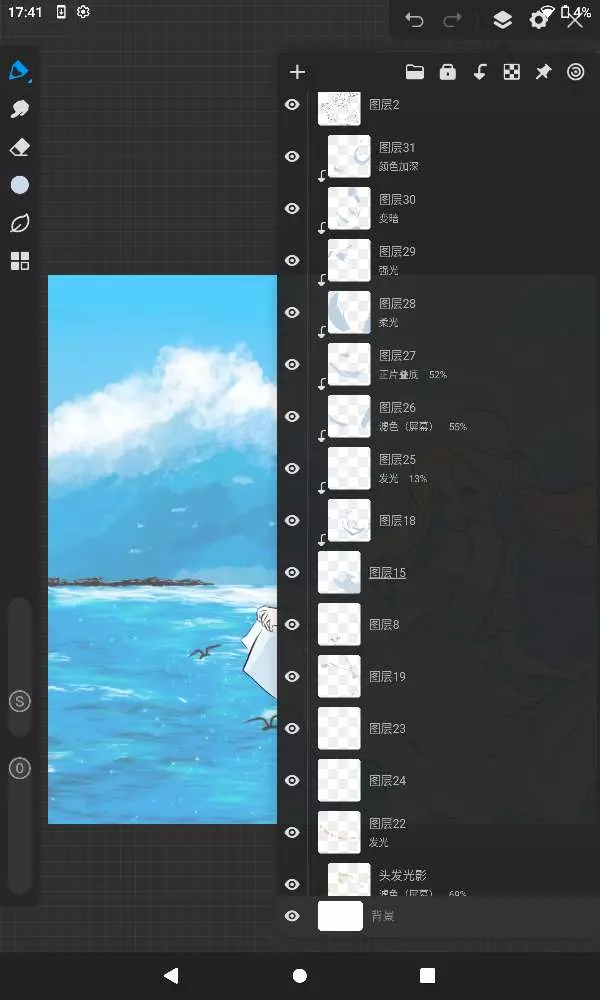Screen dimensions: 600x1000
Task: Hide layer 图层15 using eye icon
Action: tap(292, 572)
